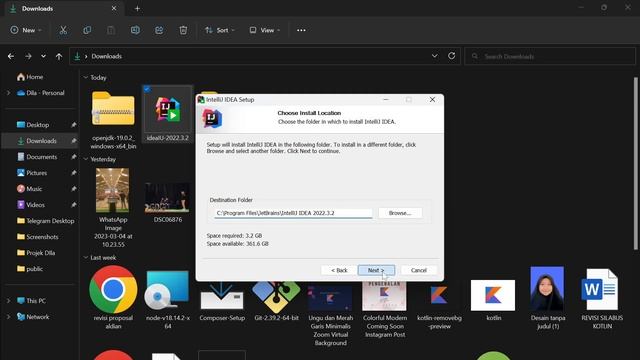Open Projek Dila folder in sidebar
This screenshot has width=640, height=360.
tap(36, 253)
